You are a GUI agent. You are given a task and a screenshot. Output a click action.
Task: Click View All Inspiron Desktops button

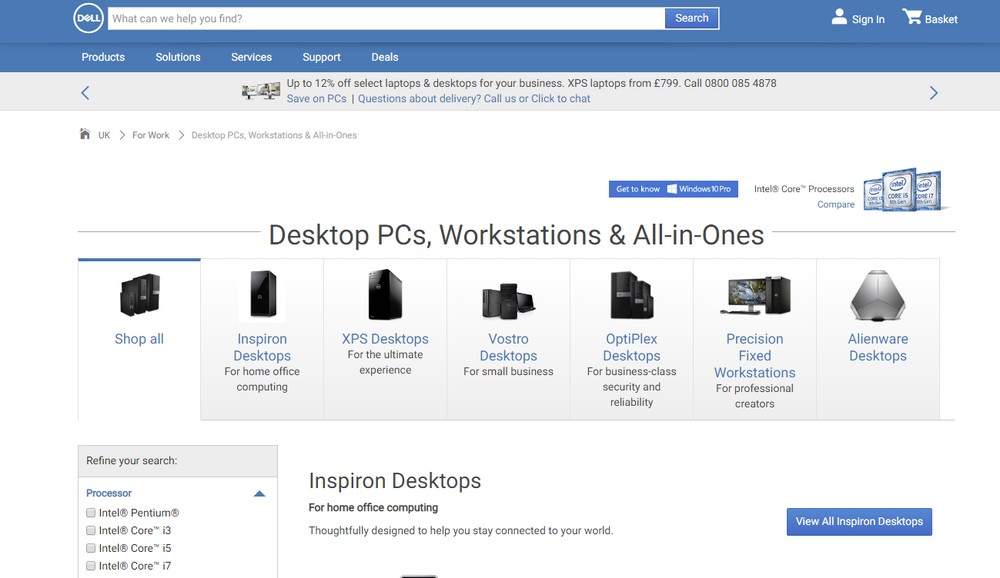[859, 521]
